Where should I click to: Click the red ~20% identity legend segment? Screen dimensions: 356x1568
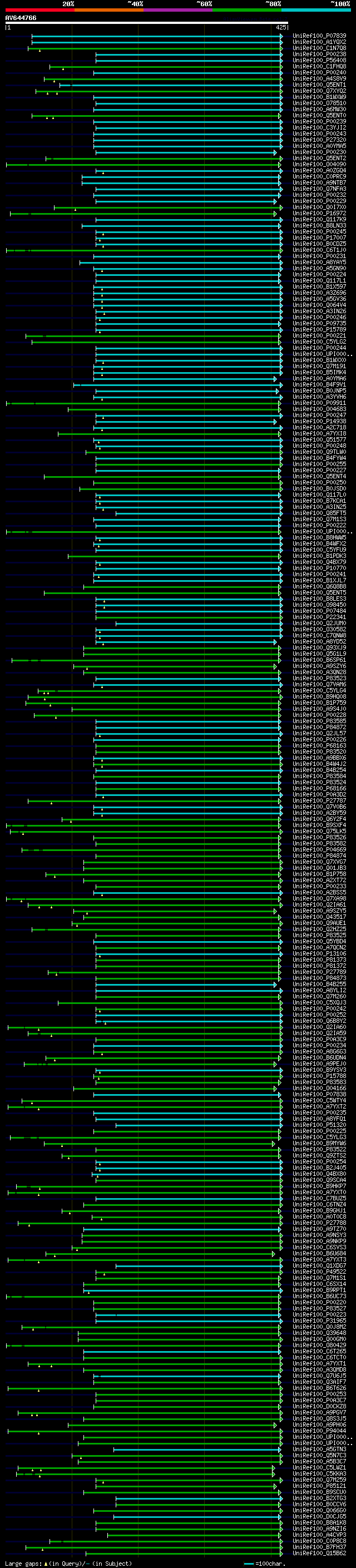pyautogui.click(x=39, y=11)
